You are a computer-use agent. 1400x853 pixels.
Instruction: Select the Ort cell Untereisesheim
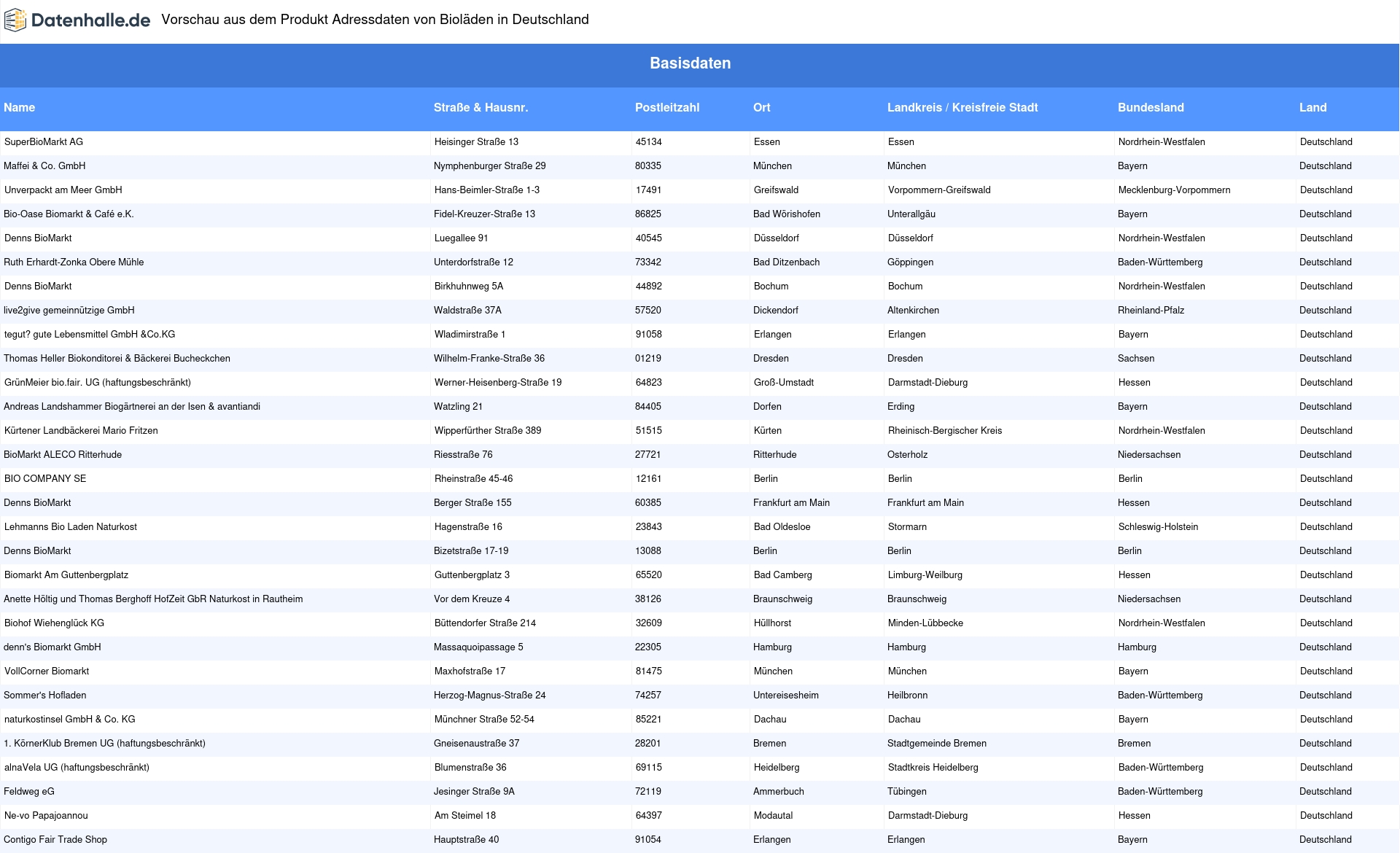click(x=786, y=696)
